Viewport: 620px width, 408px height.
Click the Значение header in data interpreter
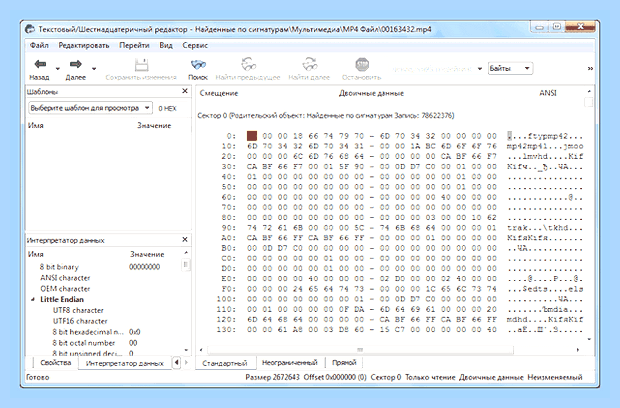(147, 254)
